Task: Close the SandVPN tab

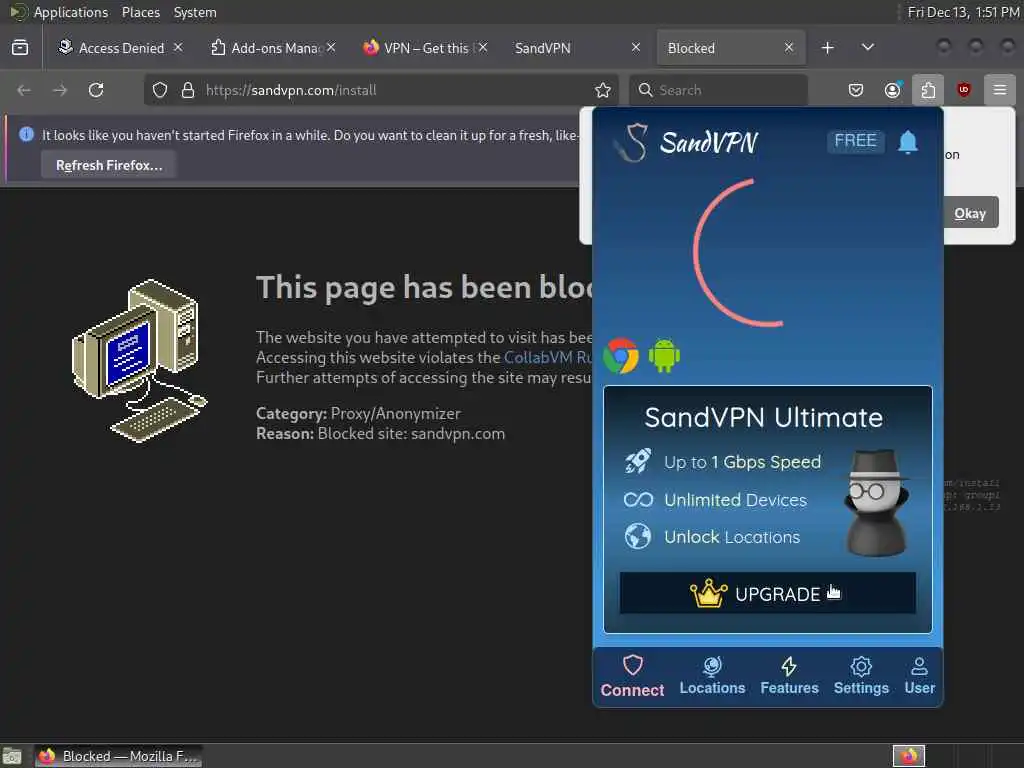Action: click(x=636, y=48)
